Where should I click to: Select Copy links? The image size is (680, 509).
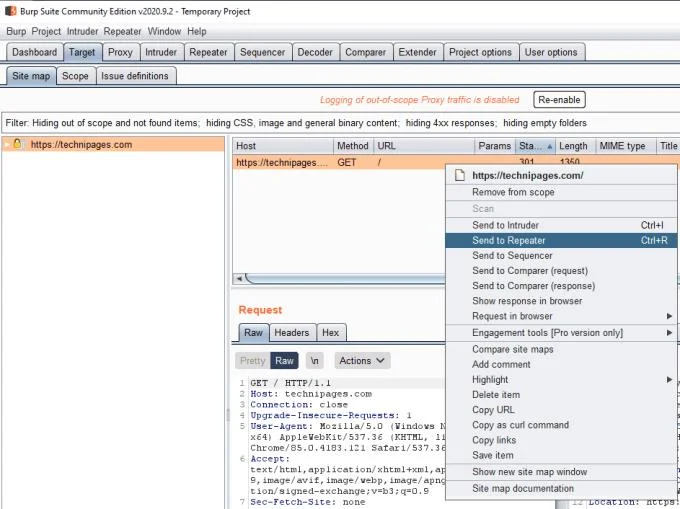pos(561,440)
